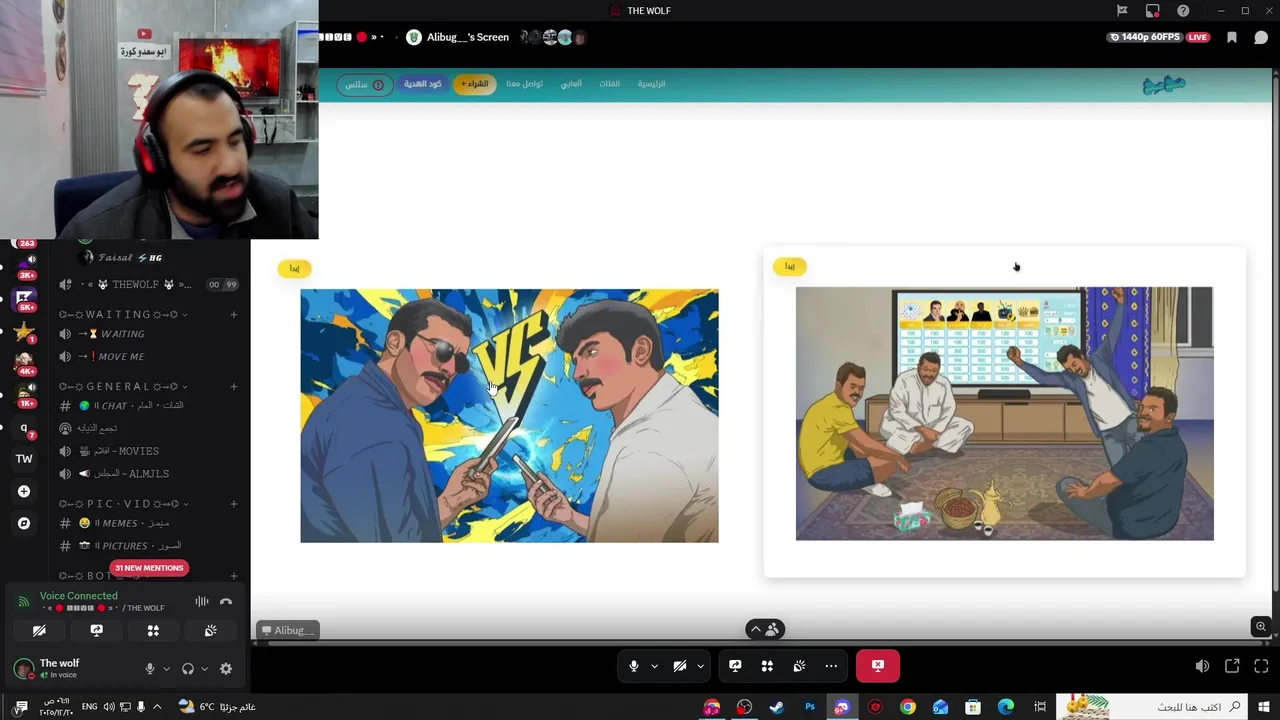Image resolution: width=1280 pixels, height=720 pixels.
Task: Collapse the PIC VID category
Action: click(125, 504)
